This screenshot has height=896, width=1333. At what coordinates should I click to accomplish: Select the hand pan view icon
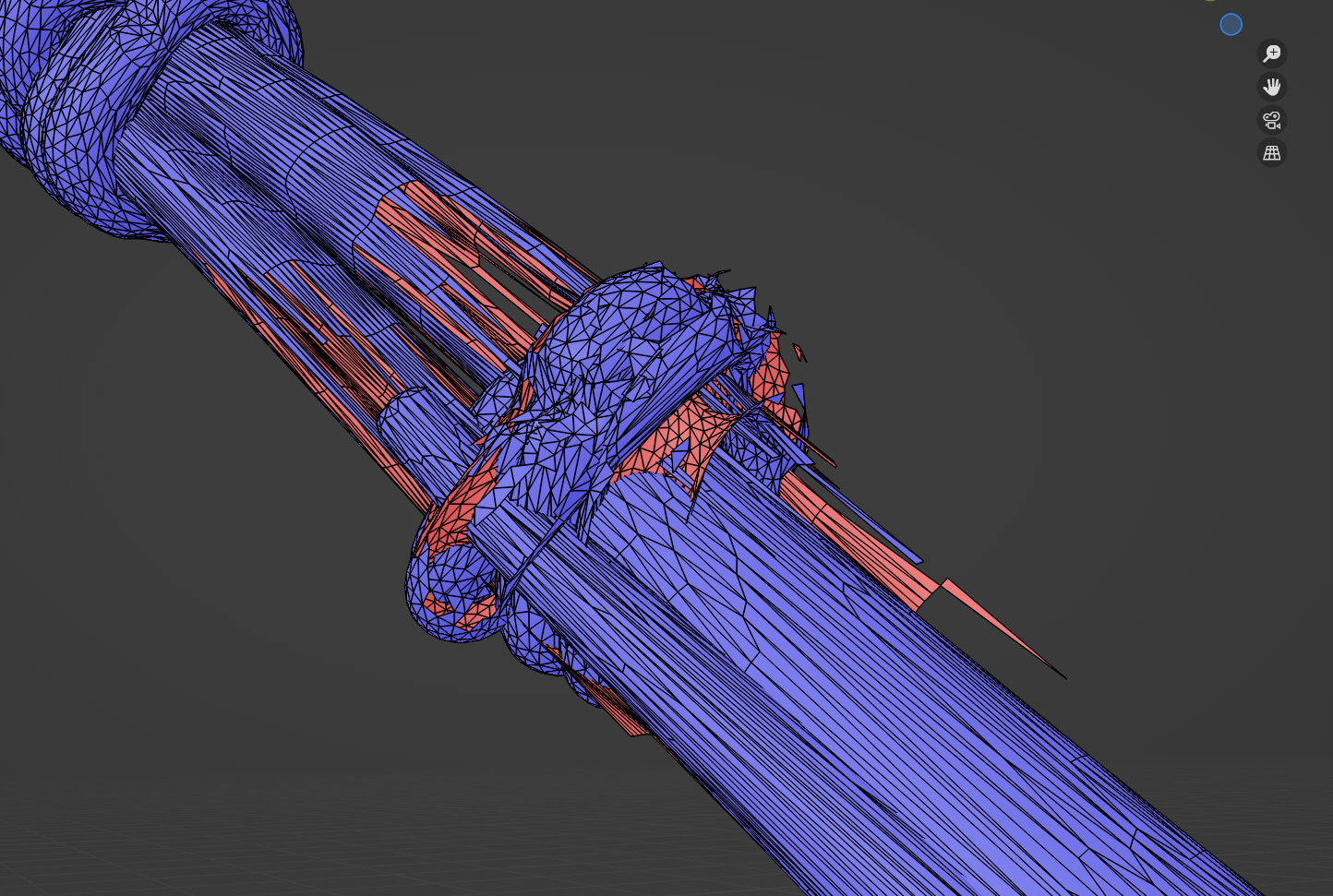pos(1272,87)
